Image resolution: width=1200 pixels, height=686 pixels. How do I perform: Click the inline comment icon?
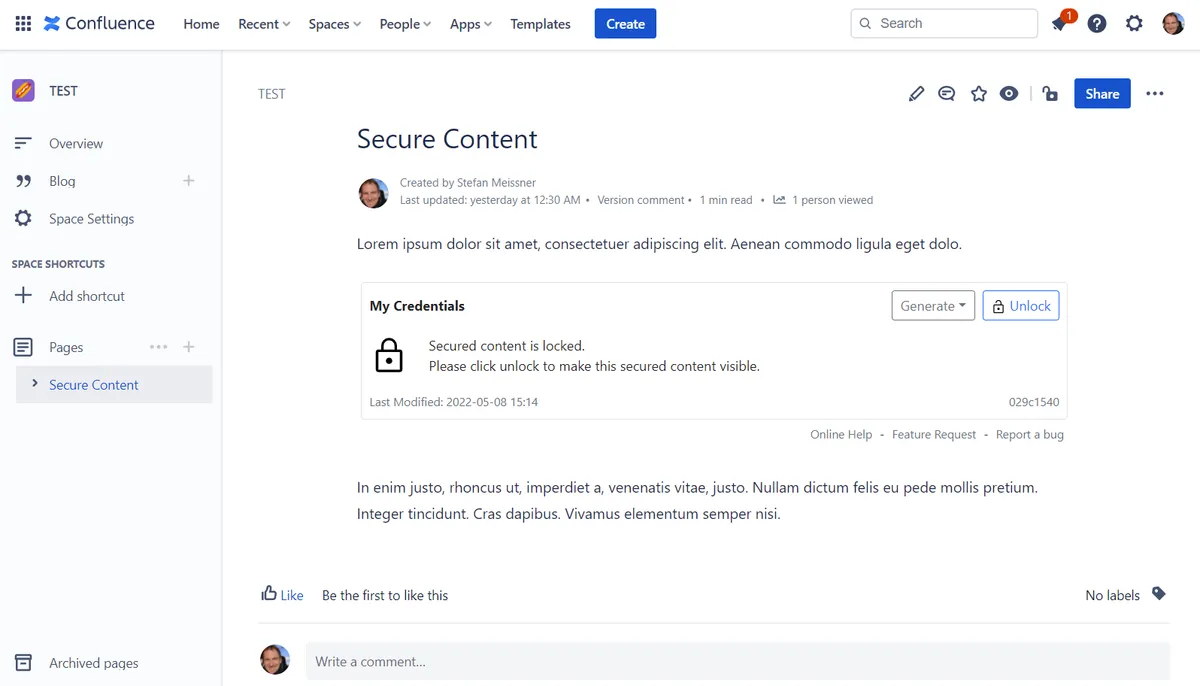click(x=946, y=94)
